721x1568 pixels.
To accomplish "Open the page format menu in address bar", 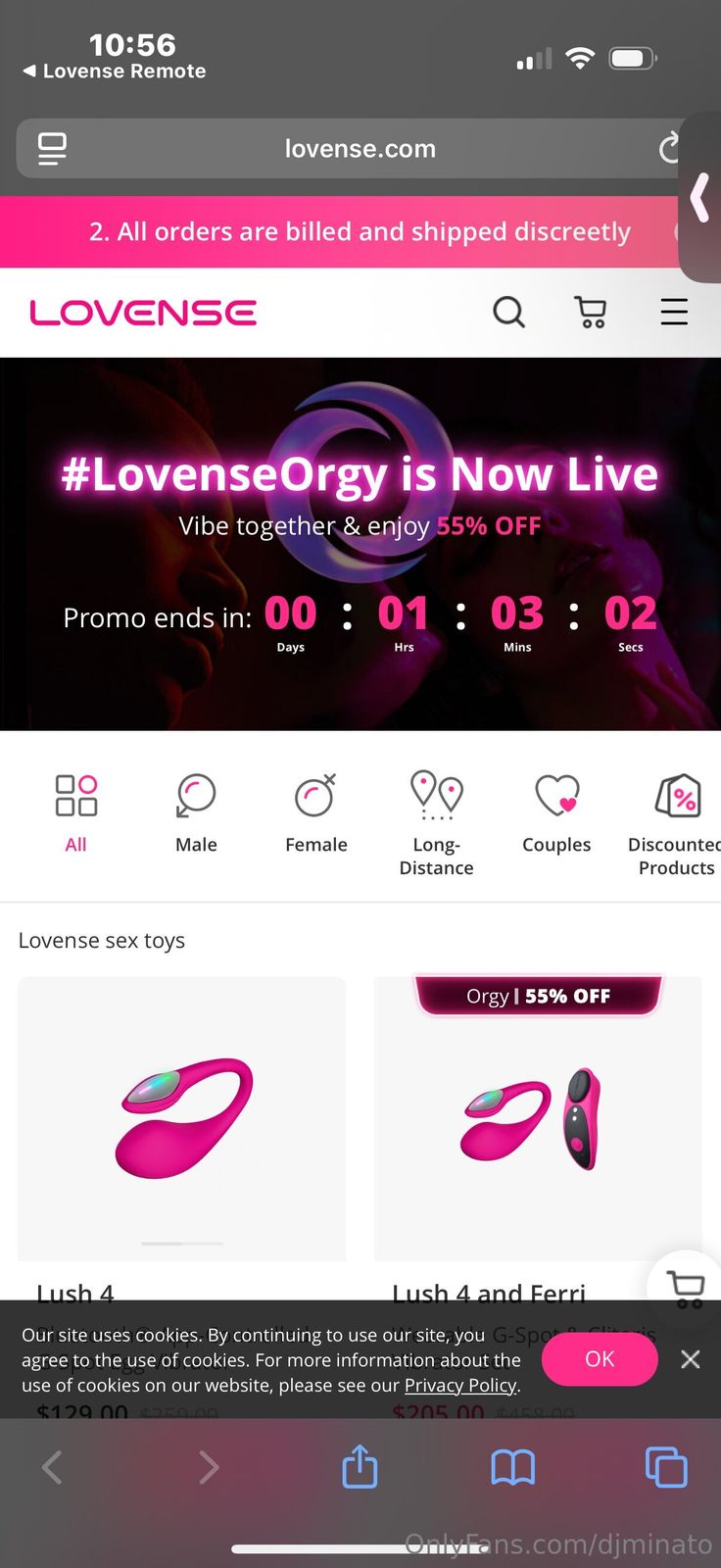I will 52,149.
